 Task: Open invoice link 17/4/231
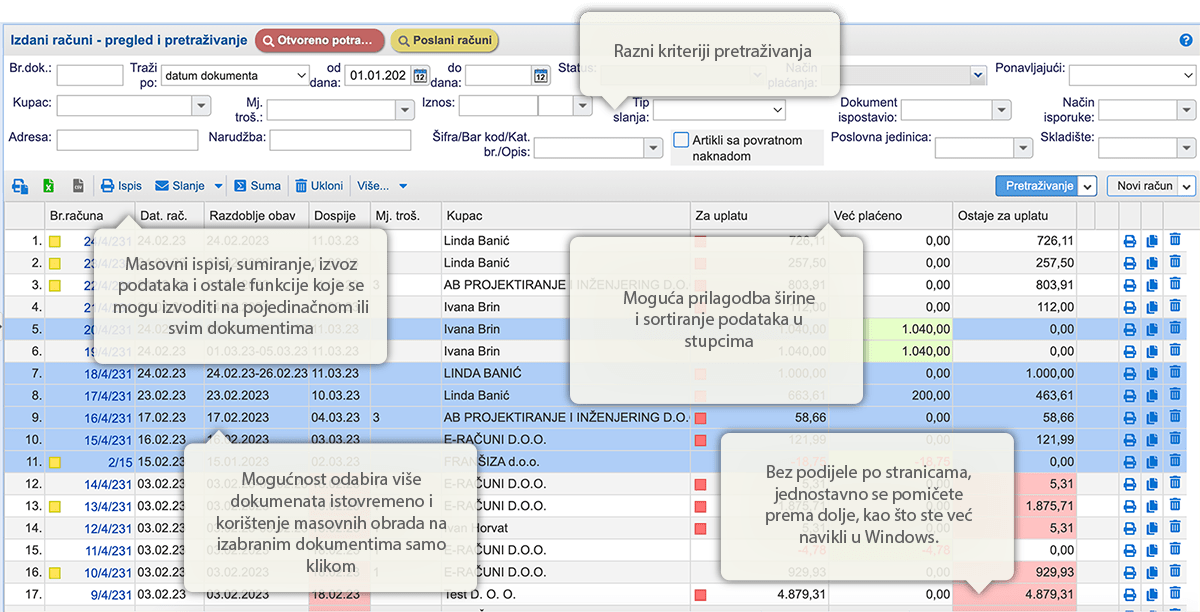pos(106,395)
